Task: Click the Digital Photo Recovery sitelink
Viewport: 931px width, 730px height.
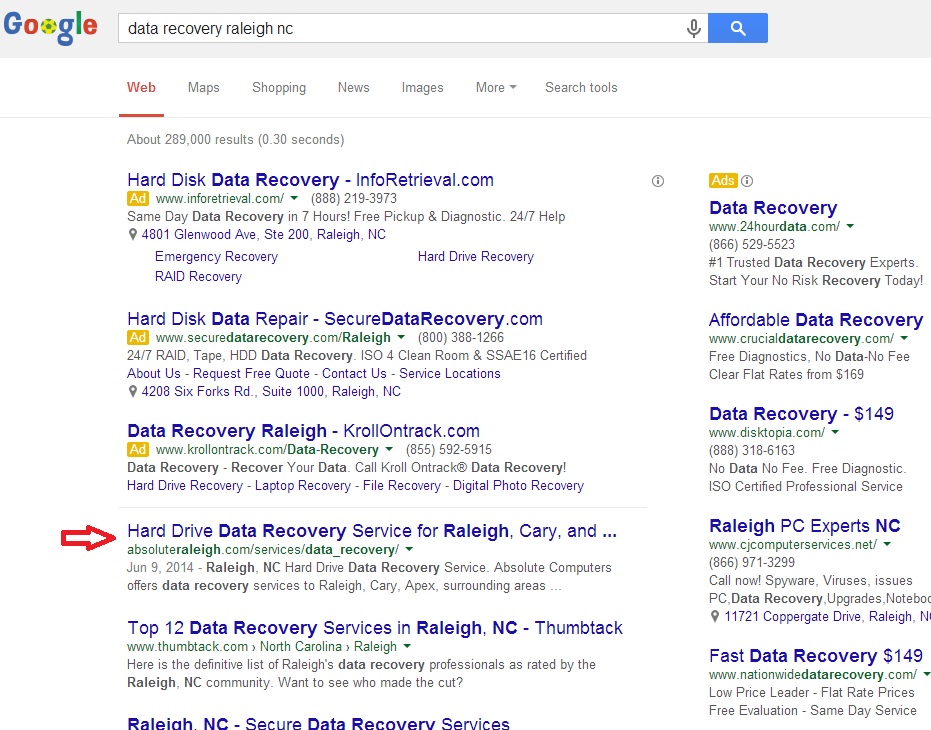Action: (518, 486)
